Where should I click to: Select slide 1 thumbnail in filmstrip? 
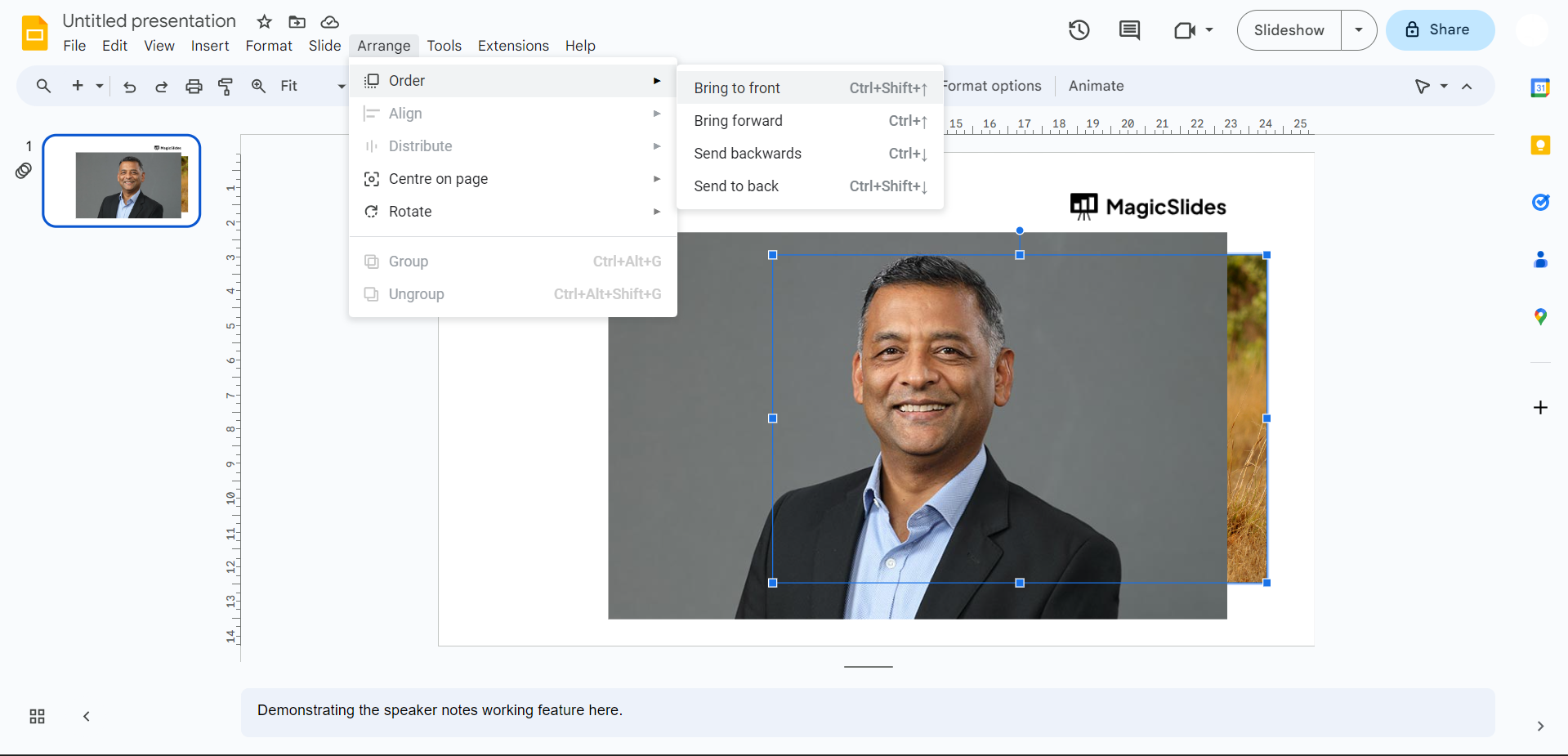coord(122,181)
